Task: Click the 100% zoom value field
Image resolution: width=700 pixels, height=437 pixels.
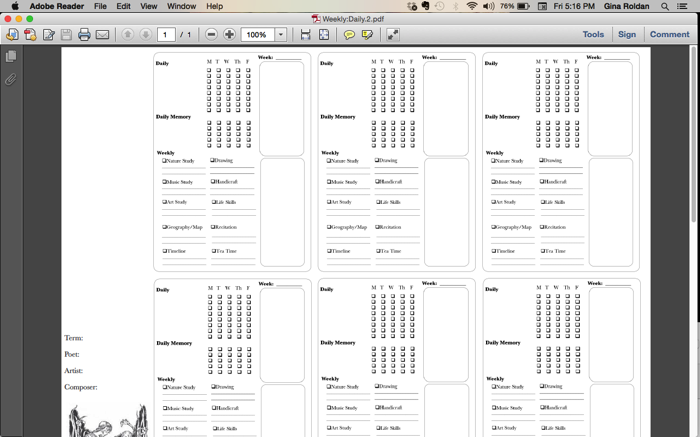Action: point(258,34)
